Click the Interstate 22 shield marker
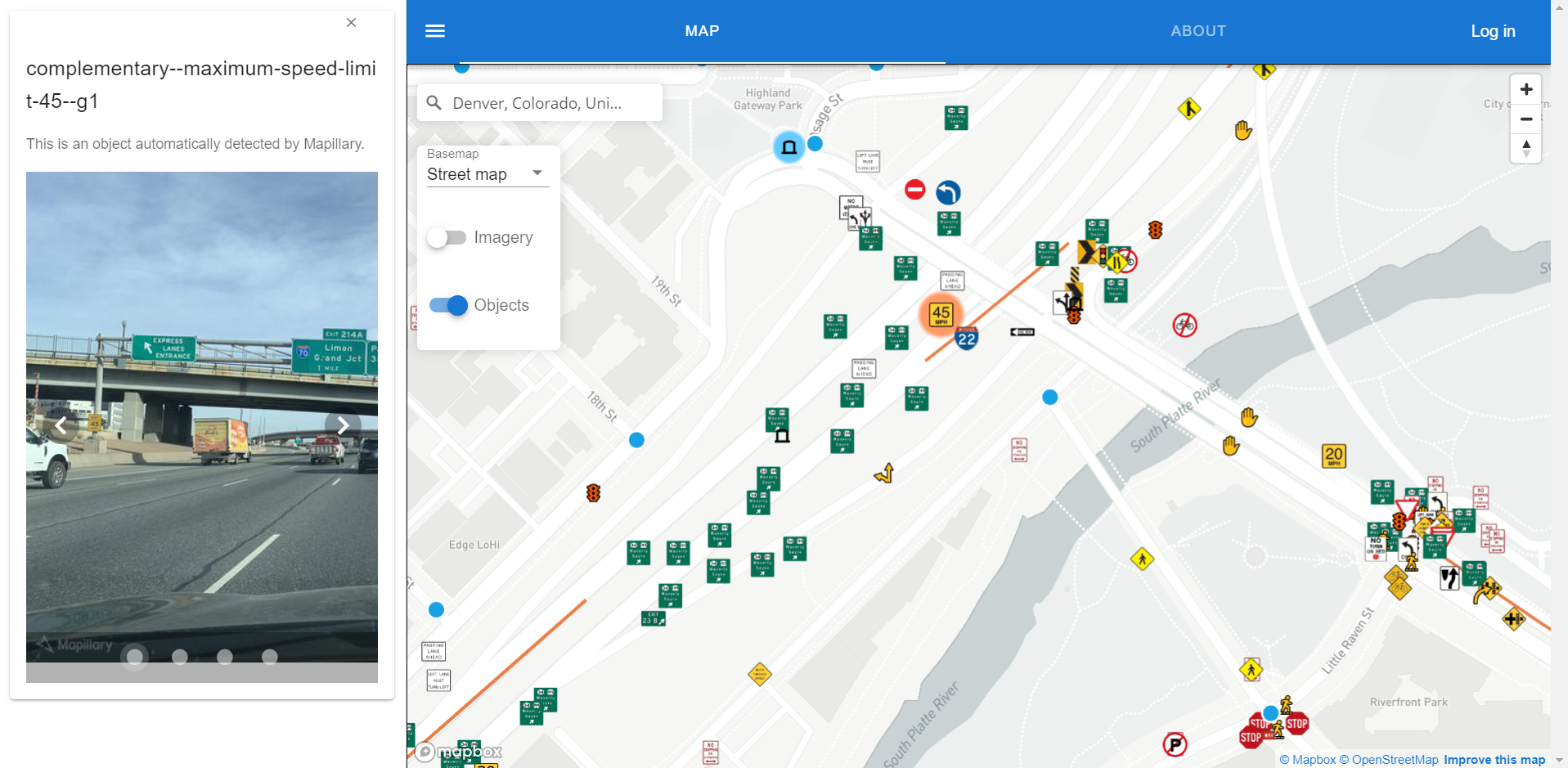Viewport: 1568px width, 768px height. click(967, 338)
